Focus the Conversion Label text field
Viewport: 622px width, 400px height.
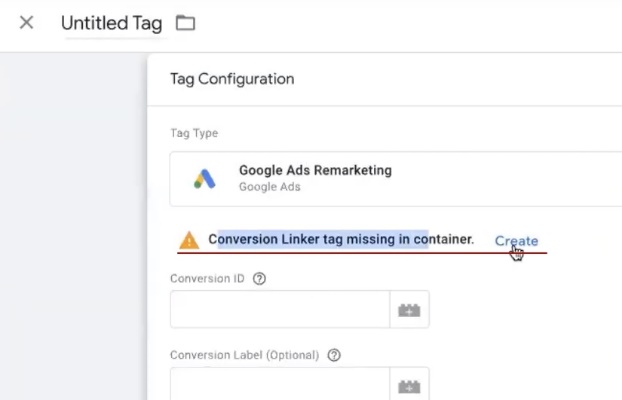(279, 385)
